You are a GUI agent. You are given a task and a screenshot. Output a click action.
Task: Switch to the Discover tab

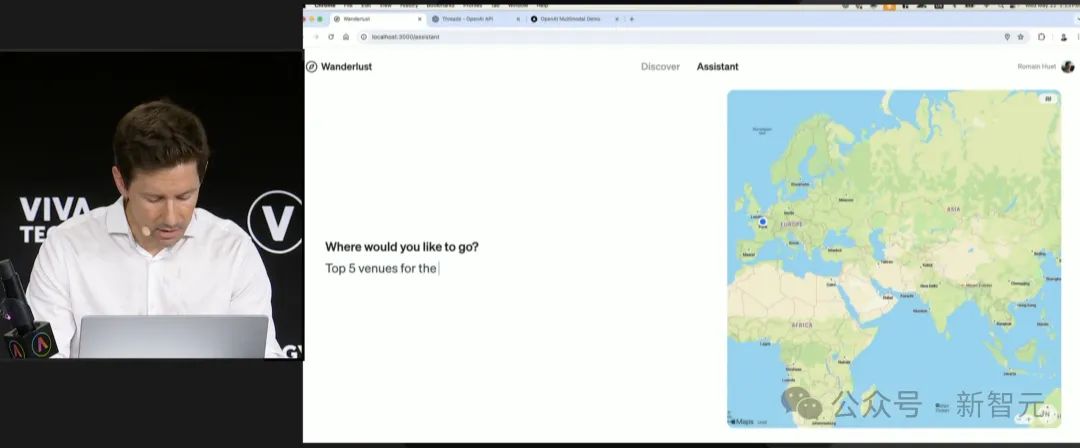point(660,67)
